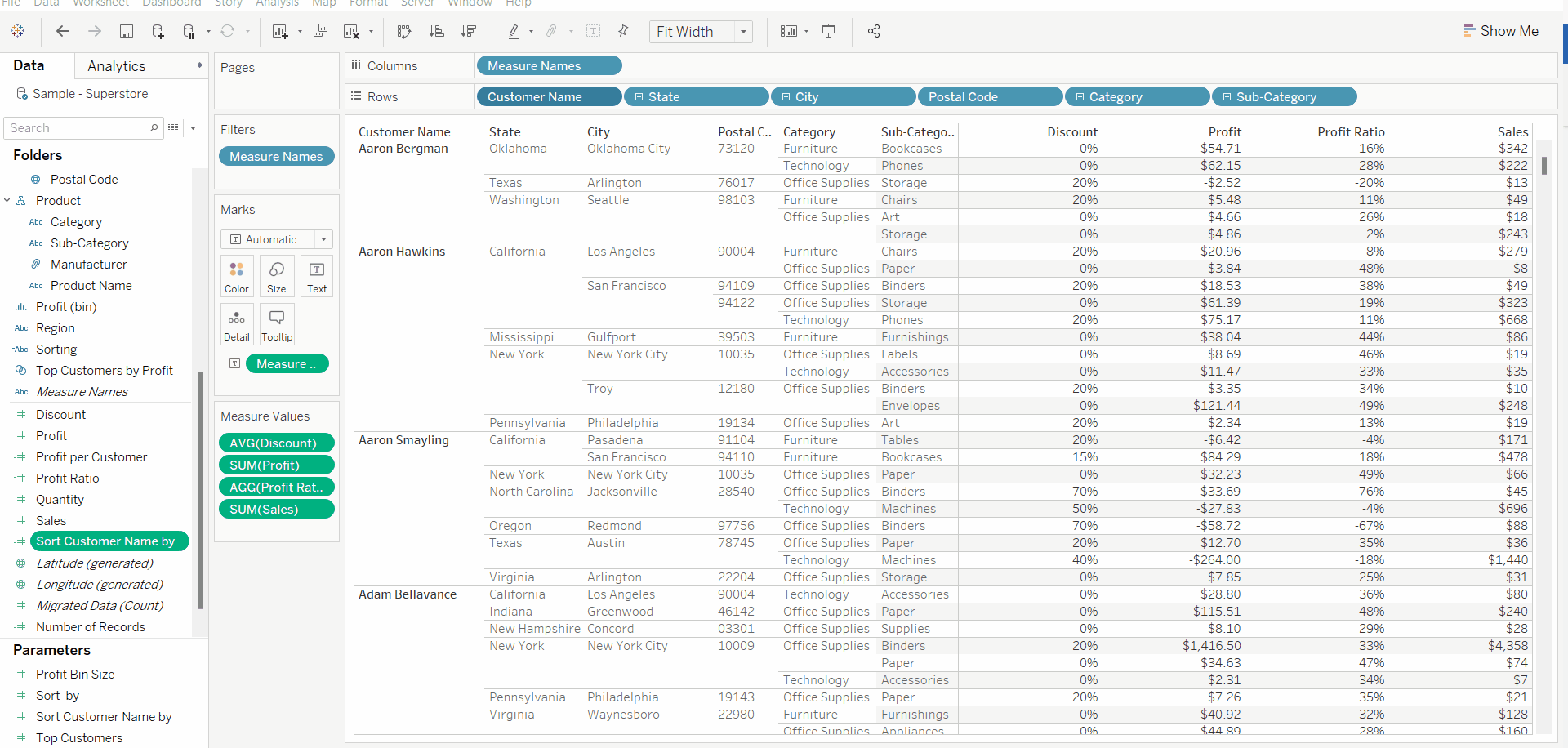
Task: Click the Share workbook icon
Action: 874,31
